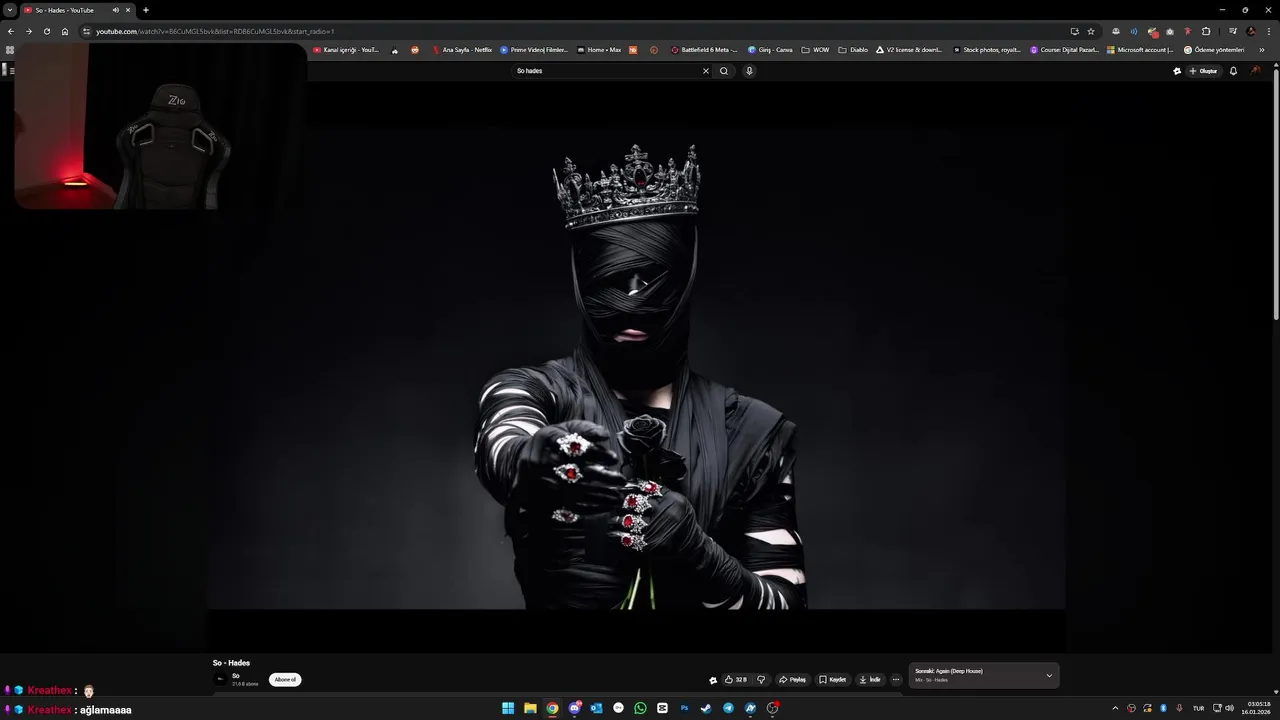The image size is (1280, 720).
Task: Like the video with thumbs-up 32 B
Action: pyautogui.click(x=735, y=680)
